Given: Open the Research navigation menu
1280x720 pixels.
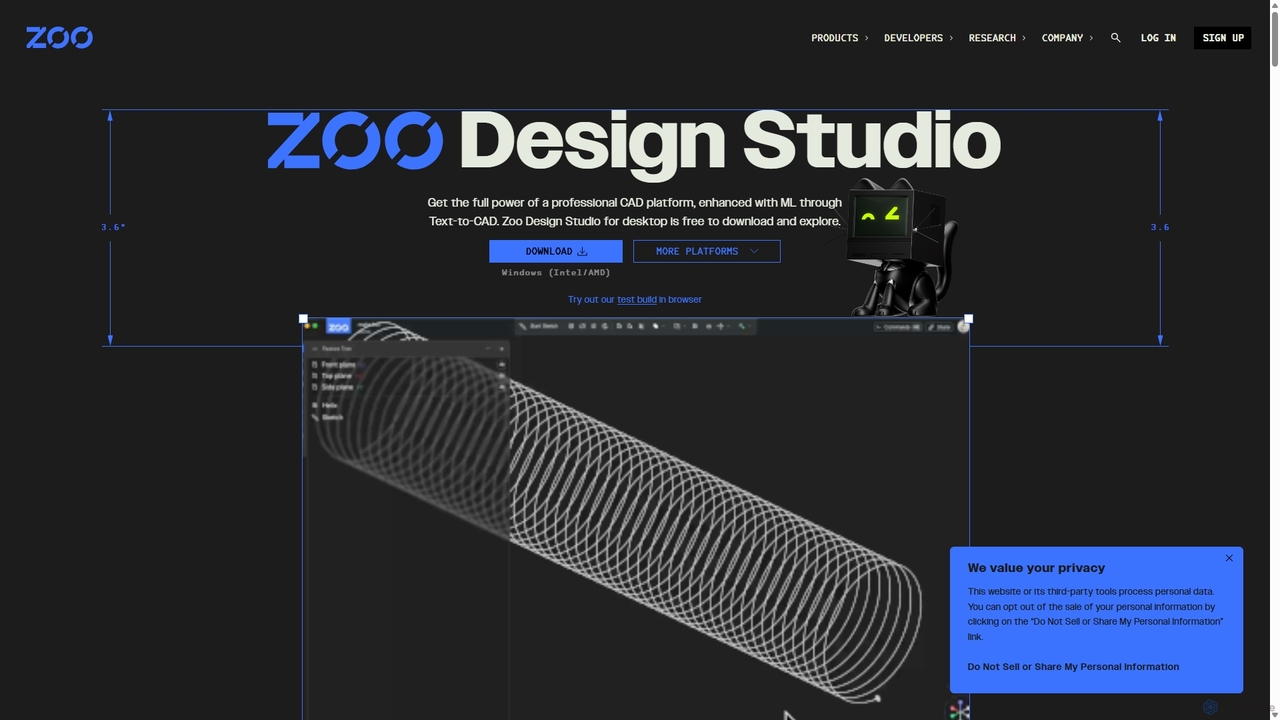Looking at the screenshot, I should pos(997,38).
